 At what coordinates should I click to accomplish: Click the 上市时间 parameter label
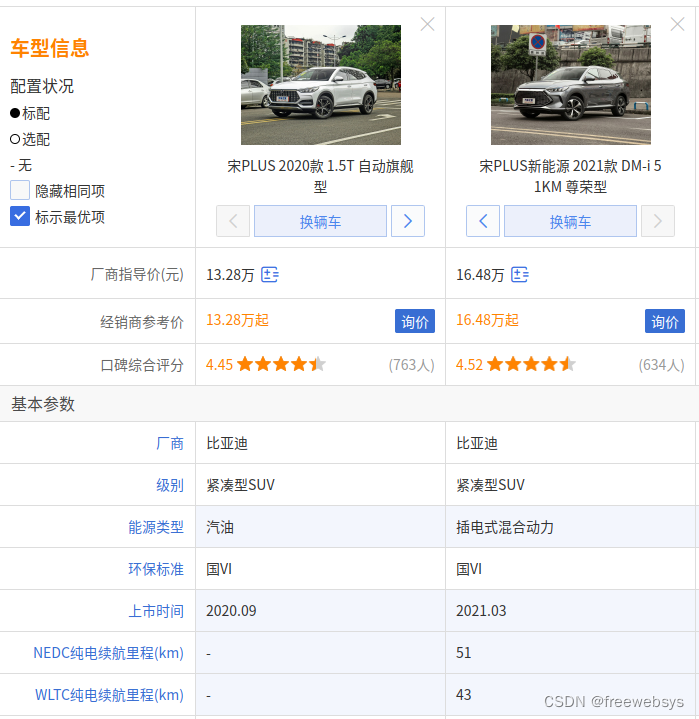pos(156,611)
